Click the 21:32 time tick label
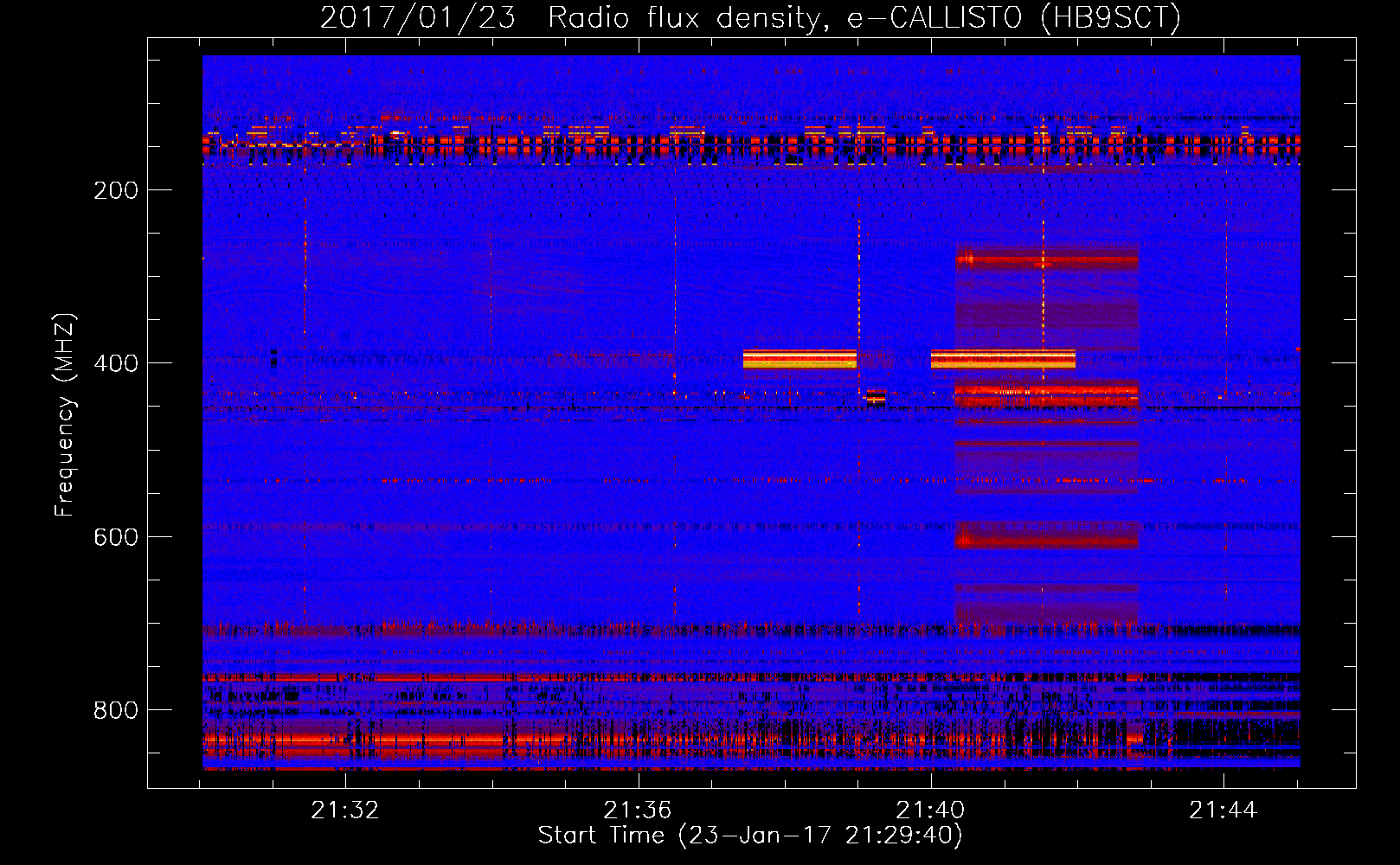This screenshot has width=1400, height=865. [x=345, y=811]
